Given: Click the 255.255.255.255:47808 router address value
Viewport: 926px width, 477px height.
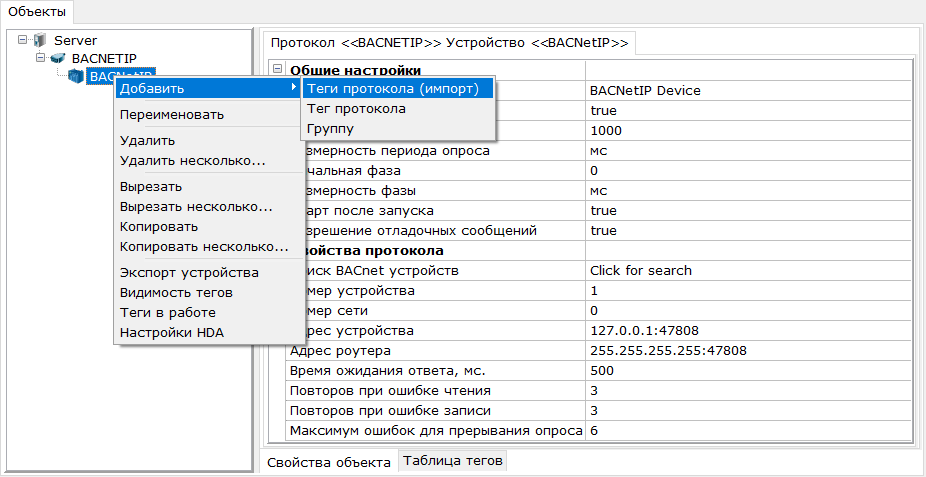Looking at the screenshot, I should (x=669, y=351).
